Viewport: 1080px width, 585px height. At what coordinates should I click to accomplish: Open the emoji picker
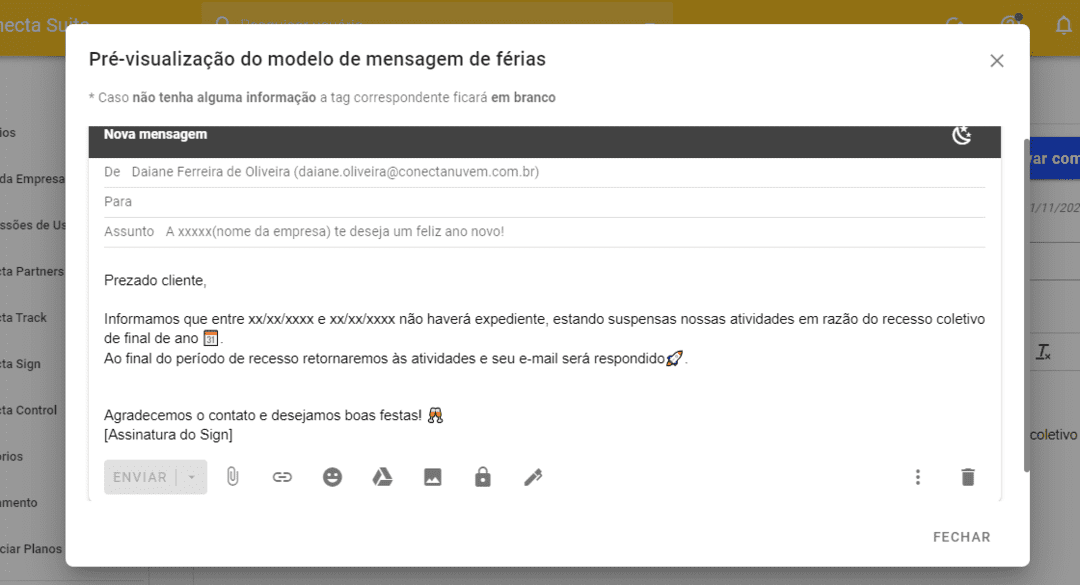[332, 477]
